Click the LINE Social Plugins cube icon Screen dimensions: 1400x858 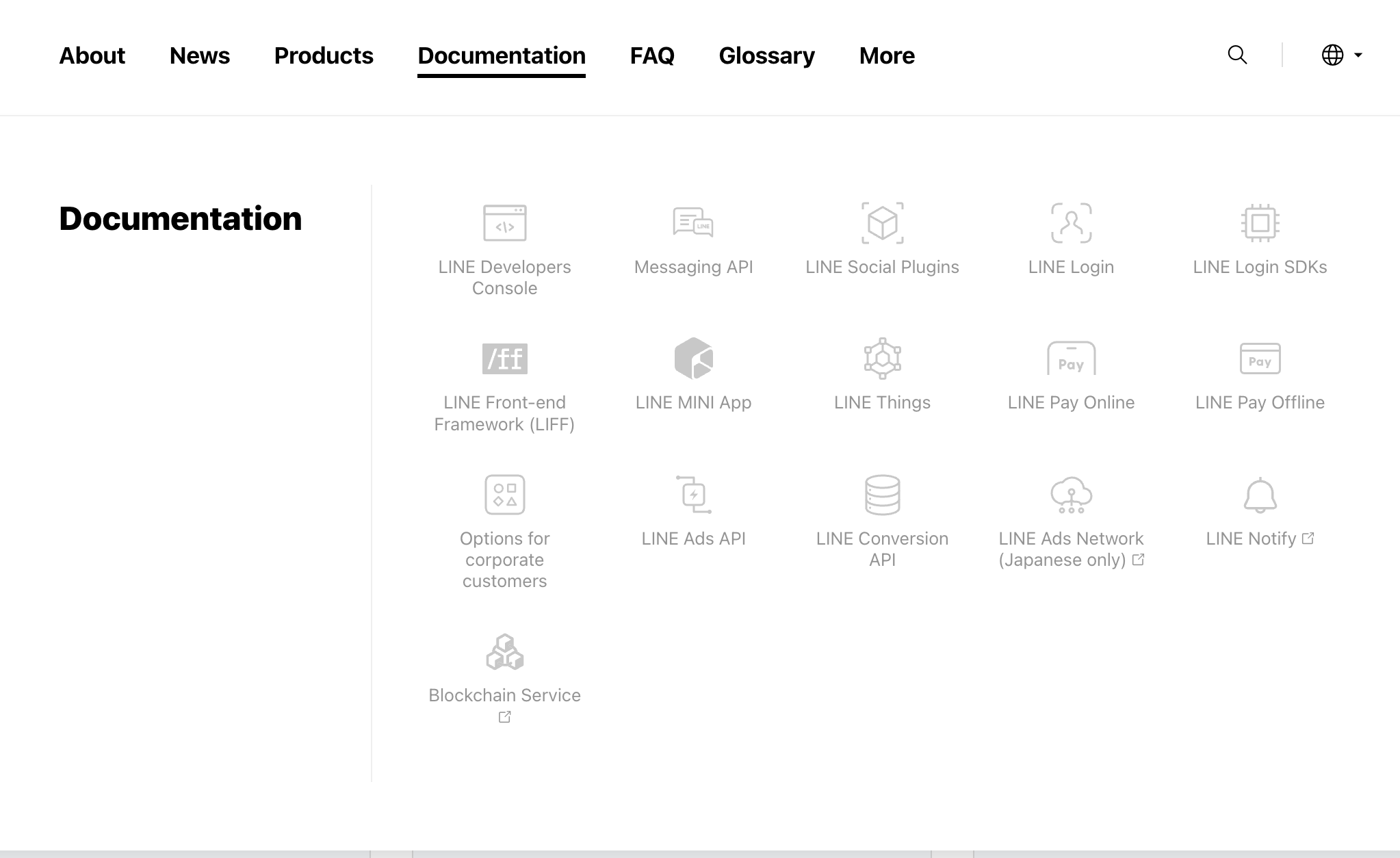(882, 222)
